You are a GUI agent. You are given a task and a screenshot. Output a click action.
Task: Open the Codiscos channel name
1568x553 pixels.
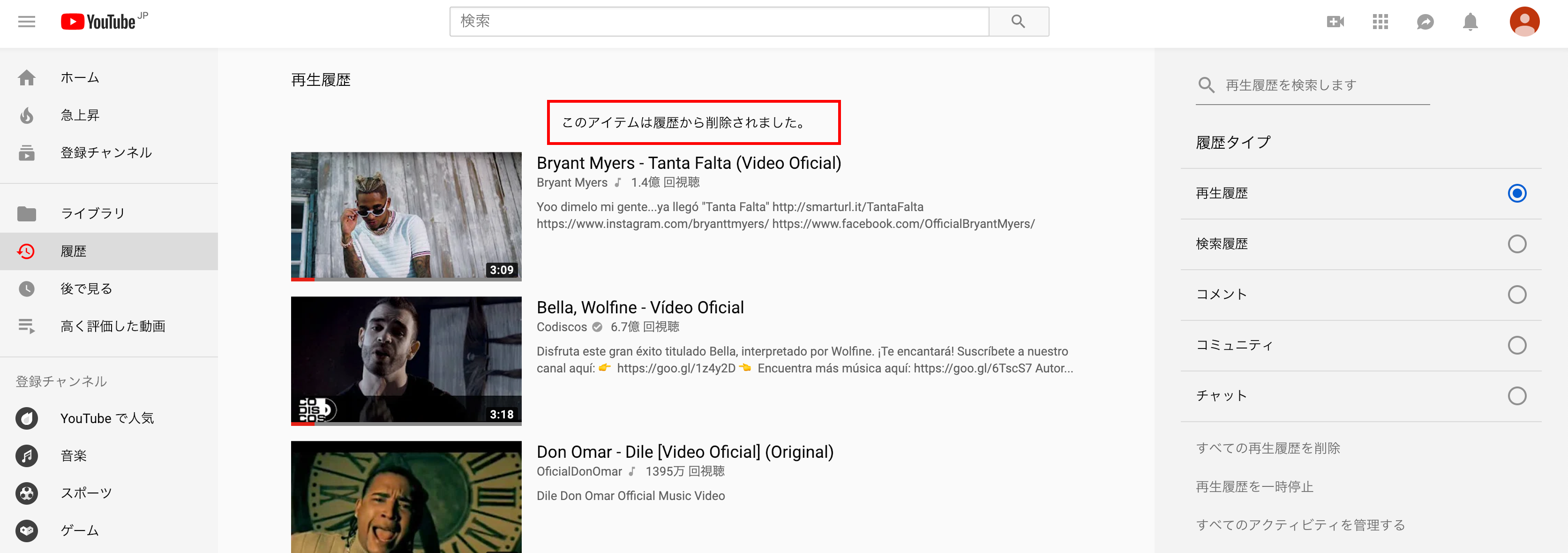561,326
